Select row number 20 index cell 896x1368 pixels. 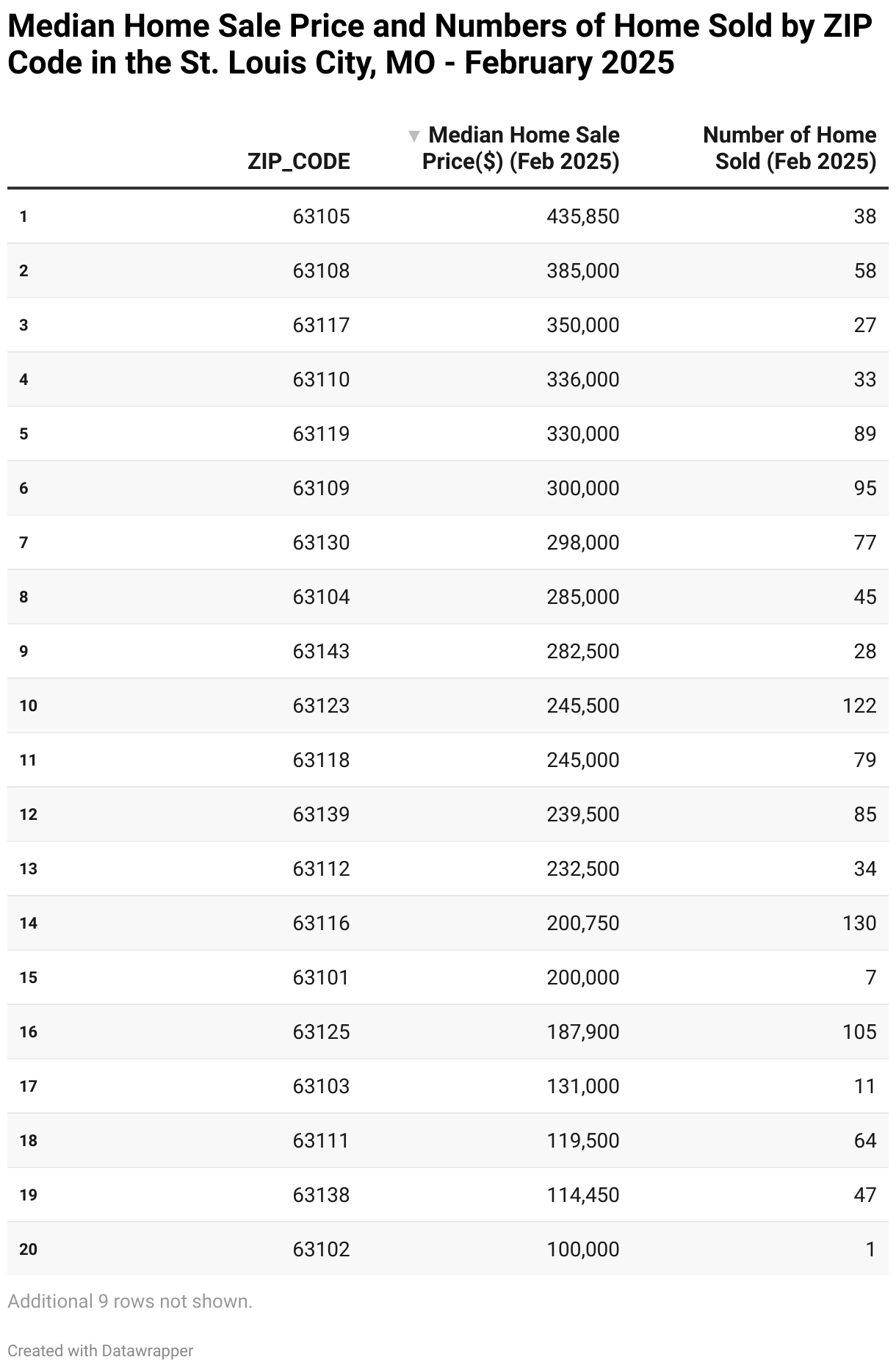28,1249
